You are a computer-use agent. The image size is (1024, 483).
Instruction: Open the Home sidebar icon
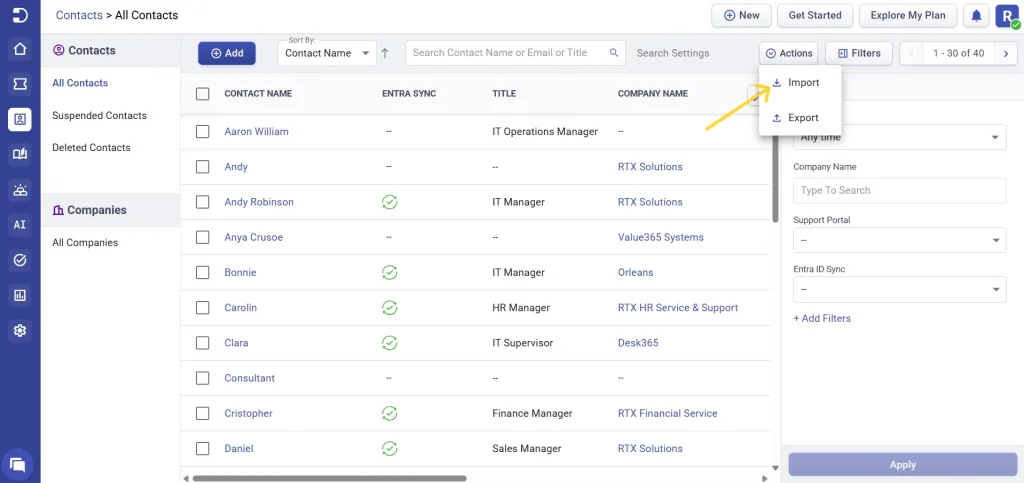click(20, 50)
